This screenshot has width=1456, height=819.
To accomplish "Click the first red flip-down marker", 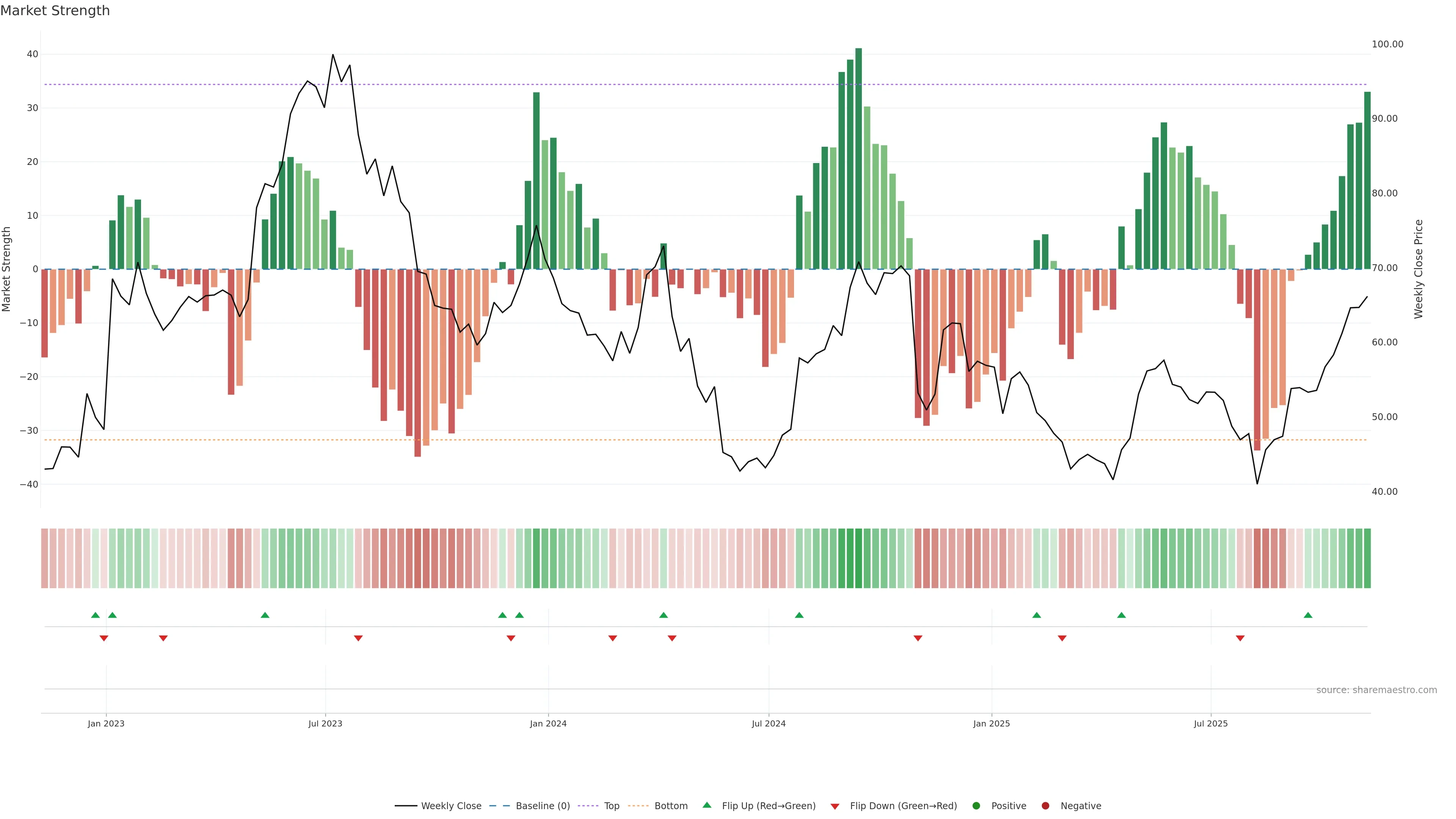I will click(x=104, y=638).
